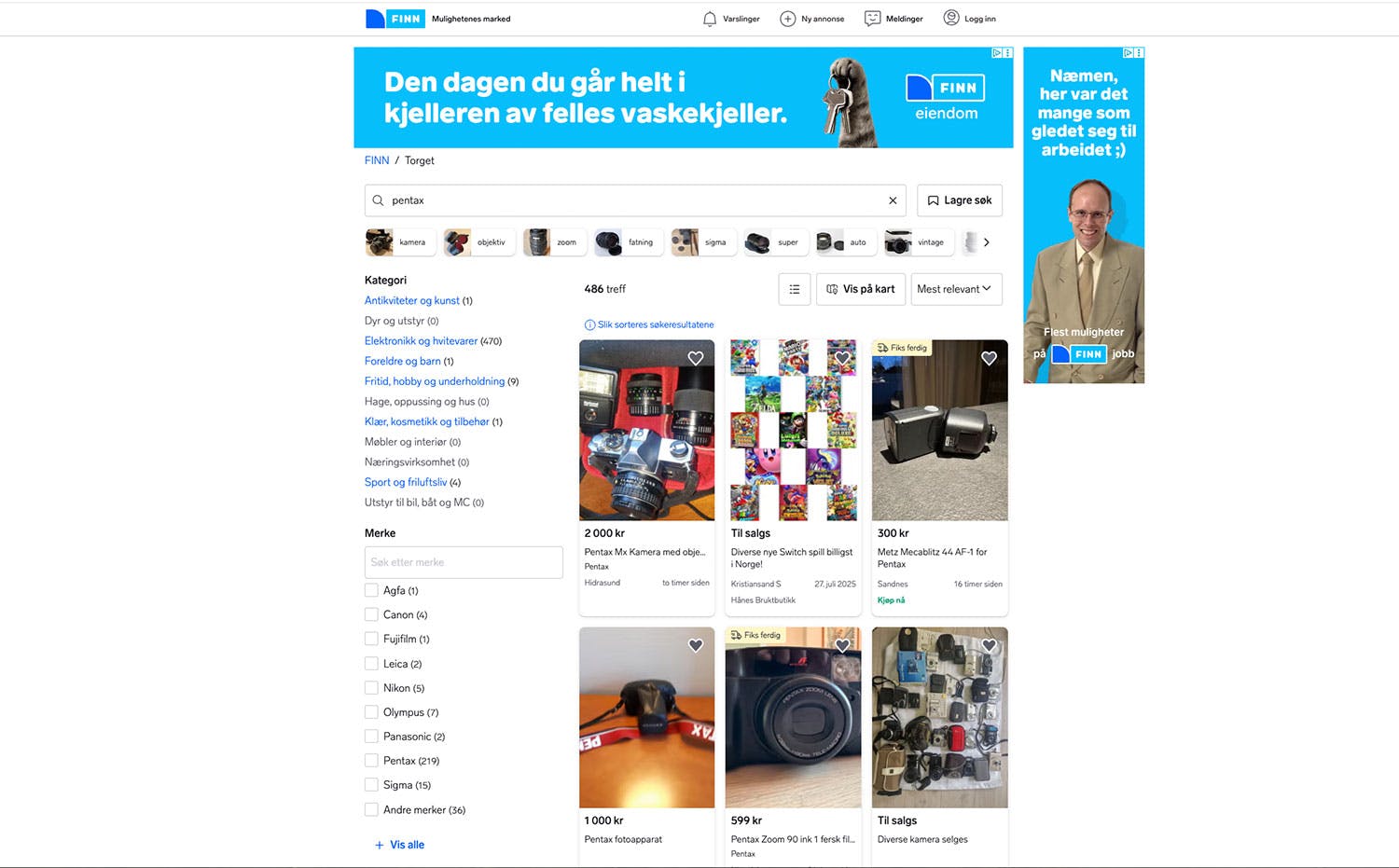Check the Fujifilm brand filter
Image resolution: width=1399 pixels, height=868 pixels.
[x=371, y=639]
